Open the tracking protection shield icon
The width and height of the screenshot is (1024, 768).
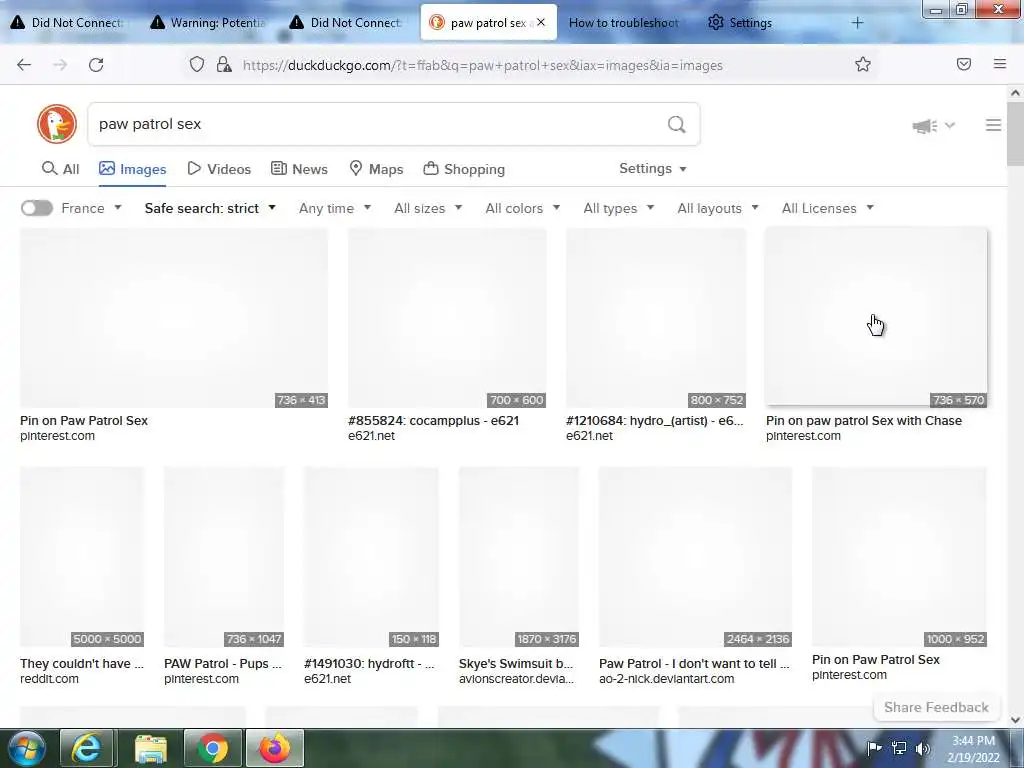pos(197,65)
